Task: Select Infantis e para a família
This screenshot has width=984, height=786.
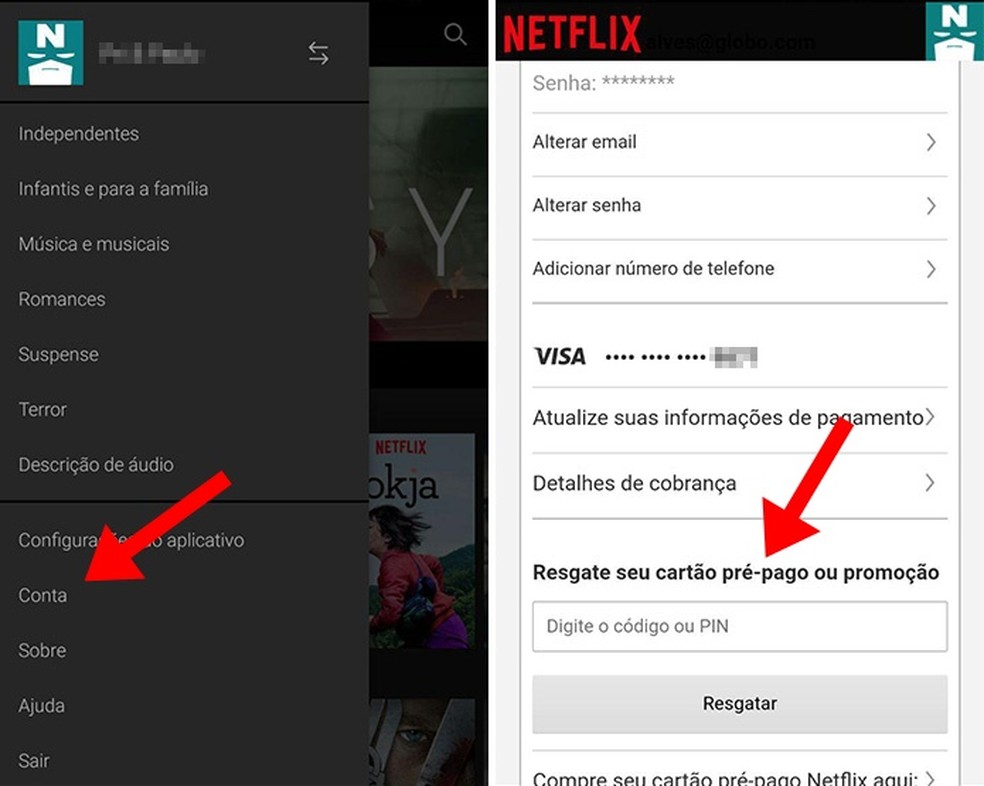Action: (x=113, y=189)
